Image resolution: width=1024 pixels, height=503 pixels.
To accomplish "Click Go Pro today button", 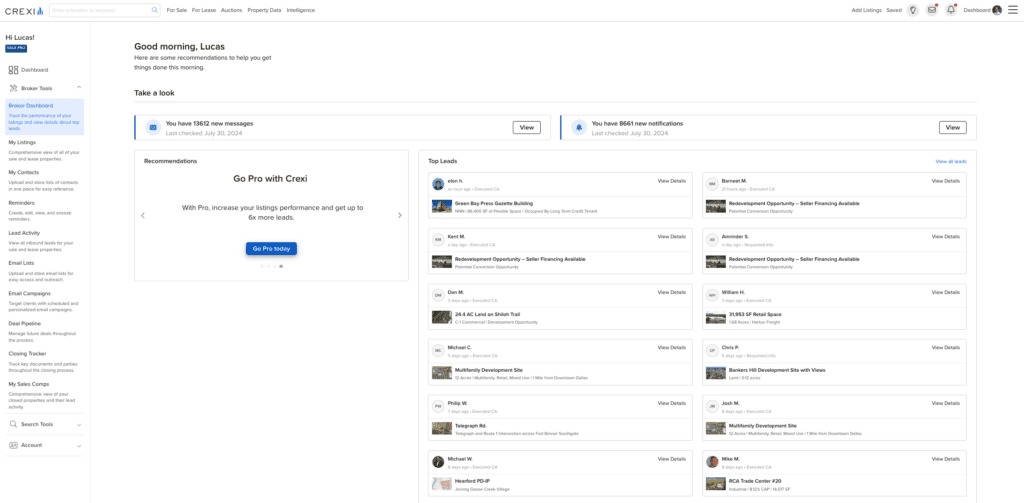I will coord(272,249).
